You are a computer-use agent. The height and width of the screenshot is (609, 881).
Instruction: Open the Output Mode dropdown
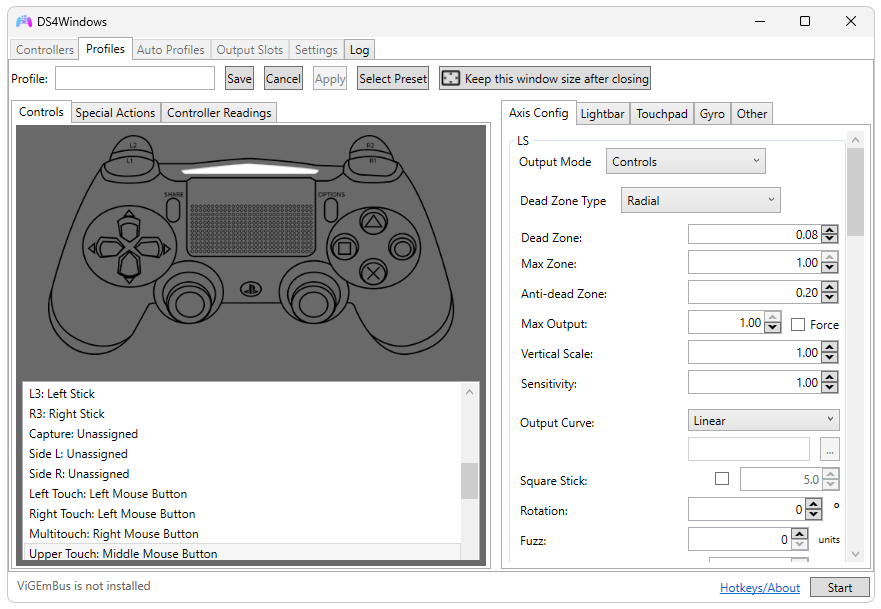685,162
